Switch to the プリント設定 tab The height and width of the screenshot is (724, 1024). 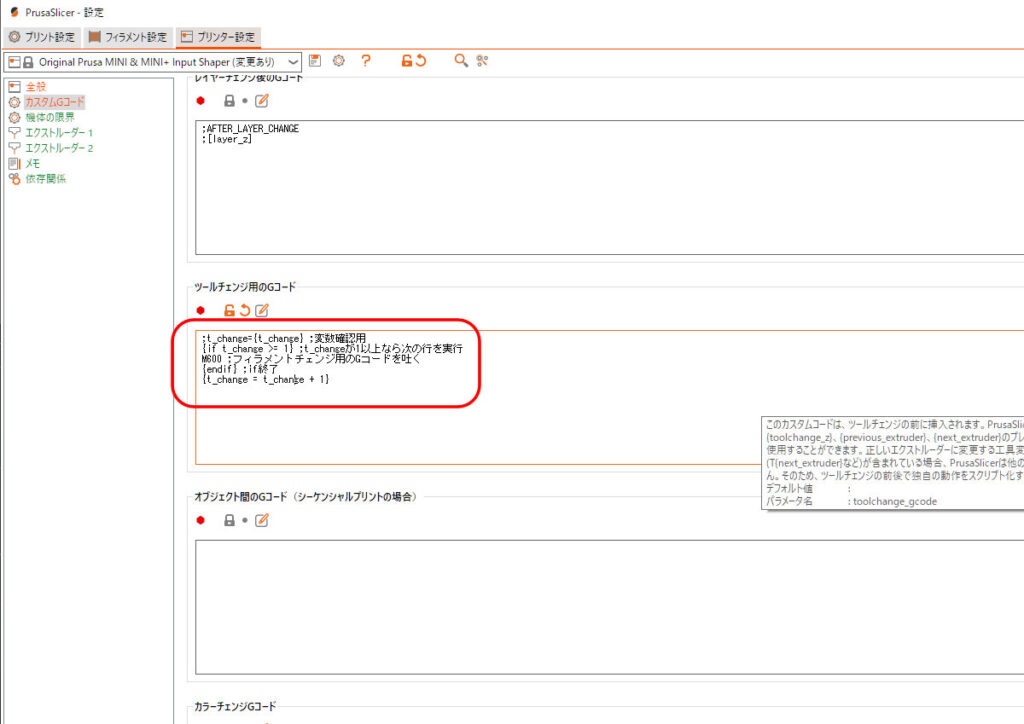[x=42, y=37]
